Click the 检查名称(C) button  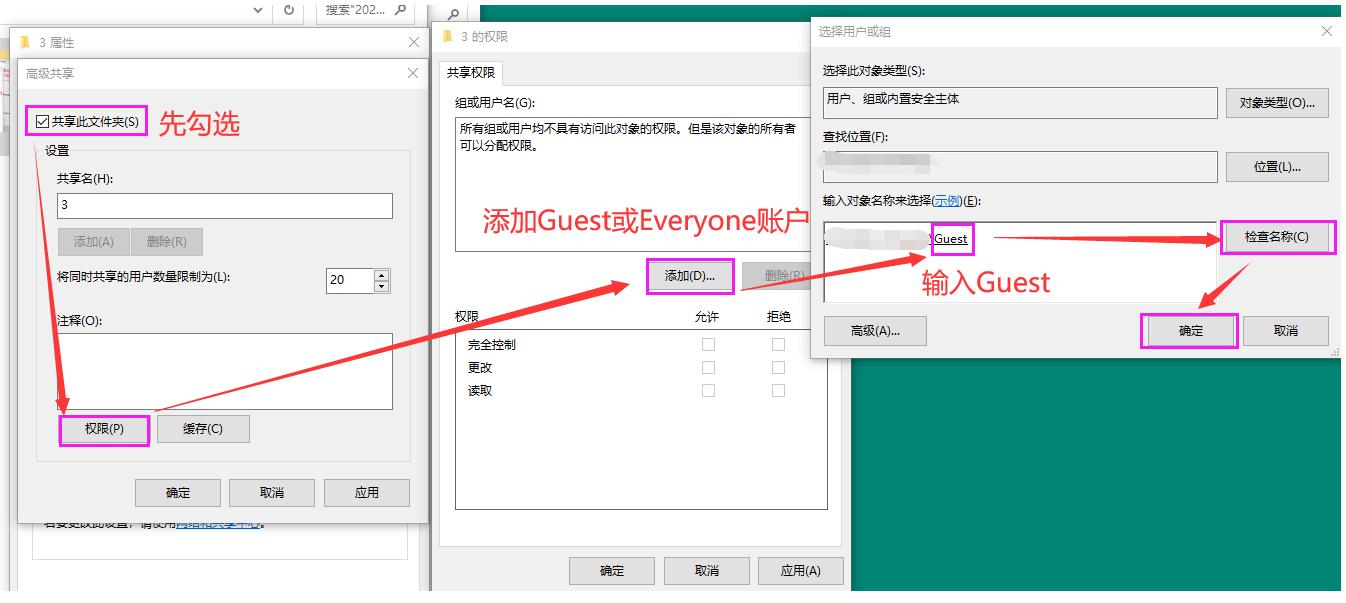tap(1277, 237)
